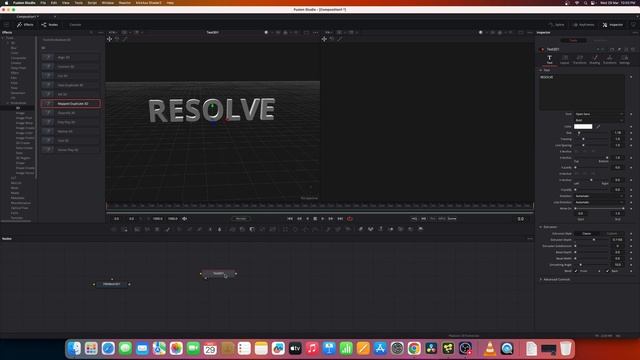Open the Script menu
Screen dimensions: 640x360
92,2
